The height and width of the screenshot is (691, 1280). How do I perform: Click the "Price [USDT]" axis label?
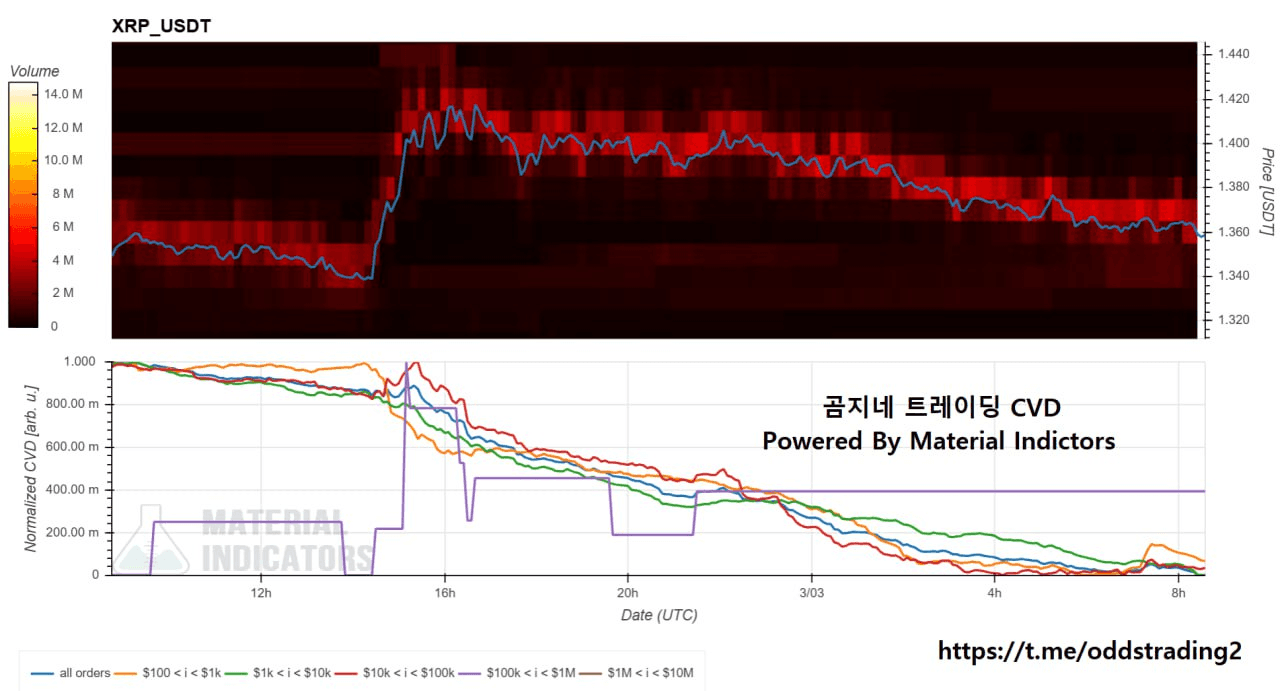coord(1267,192)
